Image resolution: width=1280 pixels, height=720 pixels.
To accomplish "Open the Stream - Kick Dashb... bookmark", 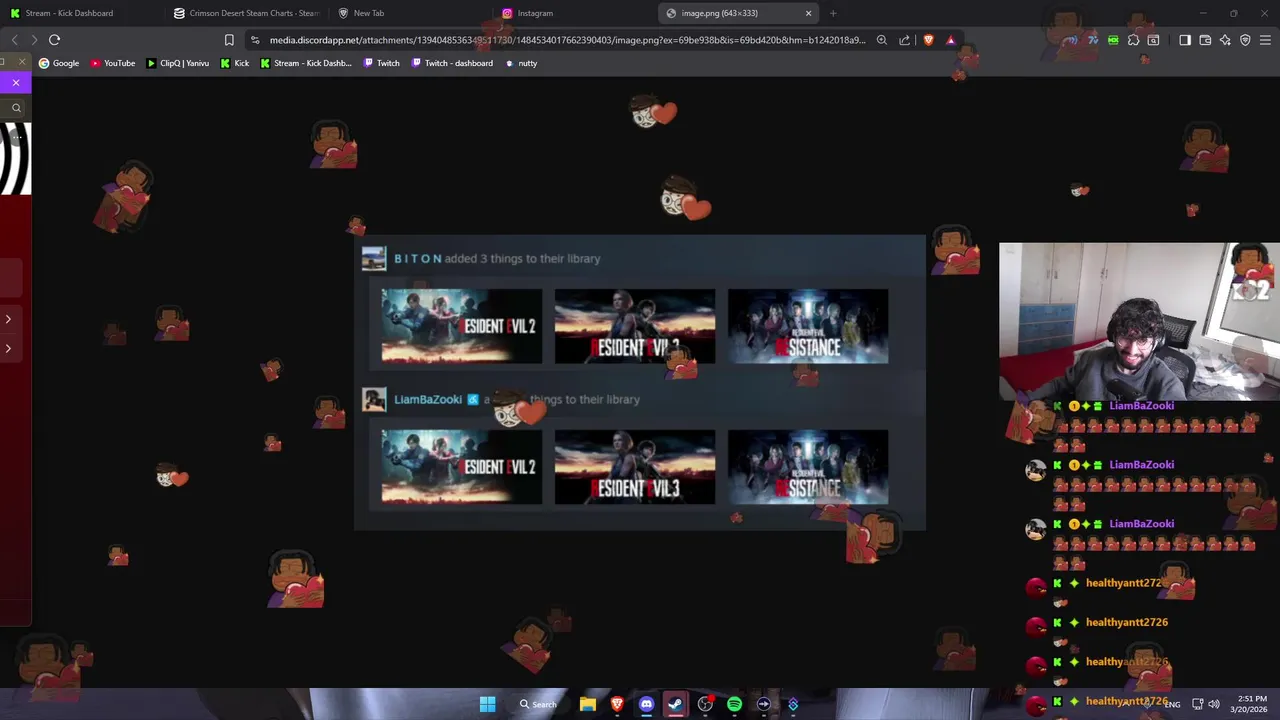I will point(306,63).
